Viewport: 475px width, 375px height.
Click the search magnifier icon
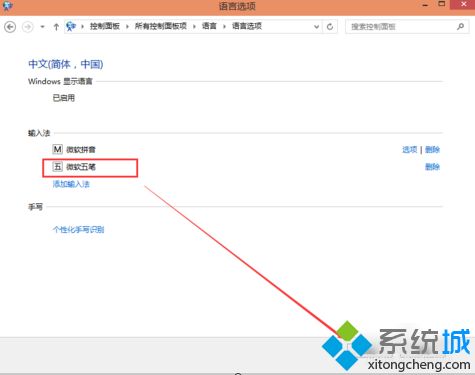pyautogui.click(x=460, y=26)
